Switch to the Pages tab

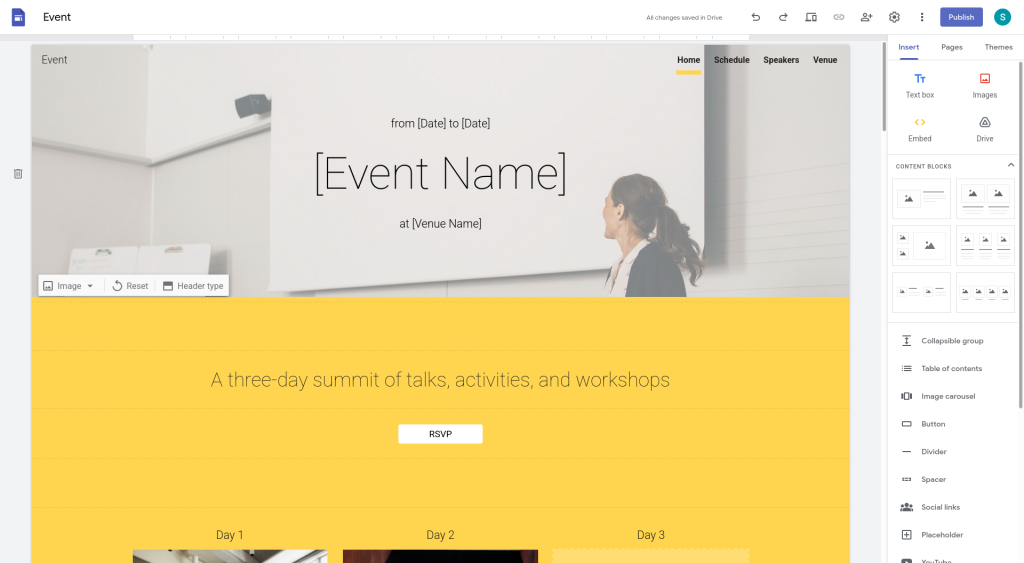[952, 47]
